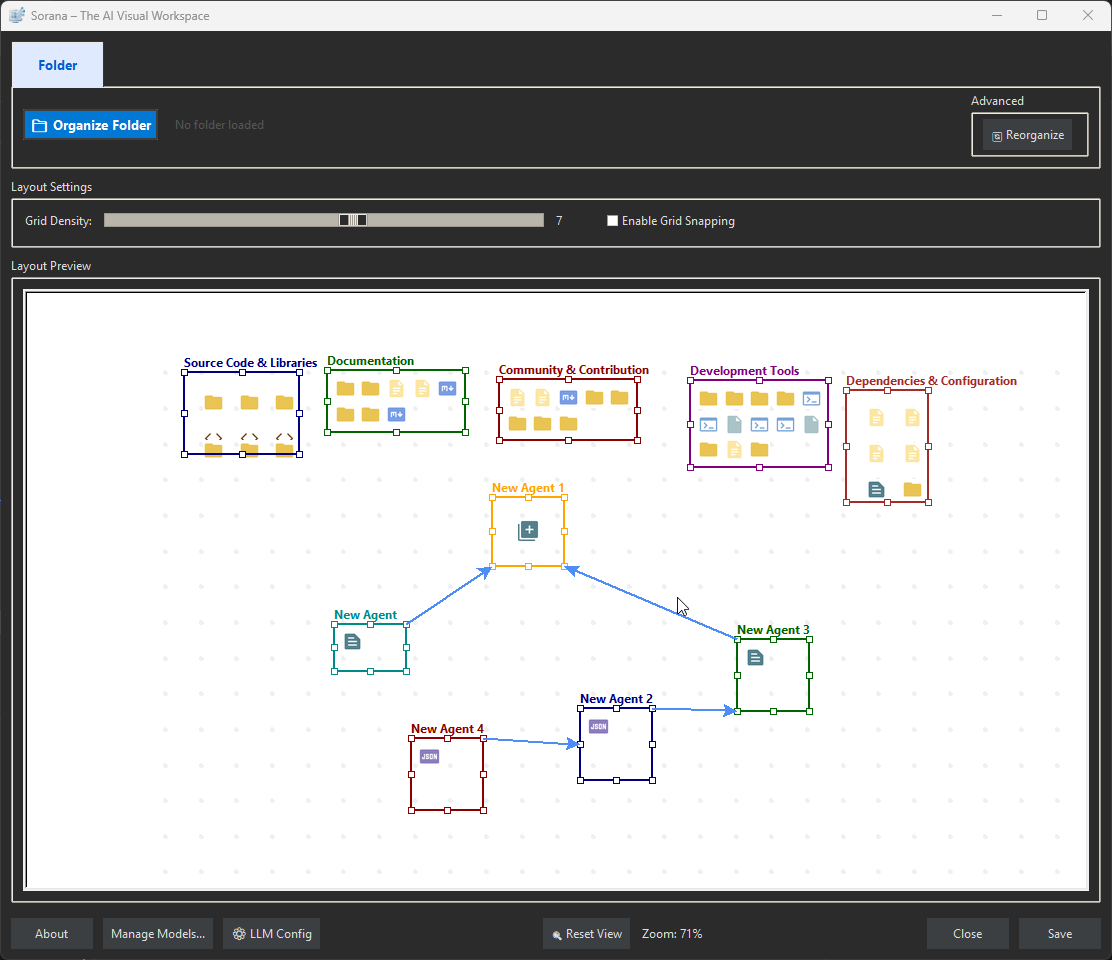
Task: Click the Zoom 71% indicator
Action: (x=671, y=933)
